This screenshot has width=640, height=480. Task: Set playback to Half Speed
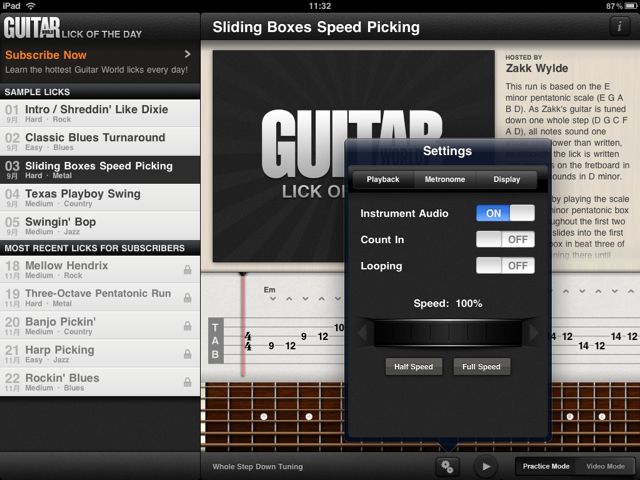pyautogui.click(x=413, y=367)
